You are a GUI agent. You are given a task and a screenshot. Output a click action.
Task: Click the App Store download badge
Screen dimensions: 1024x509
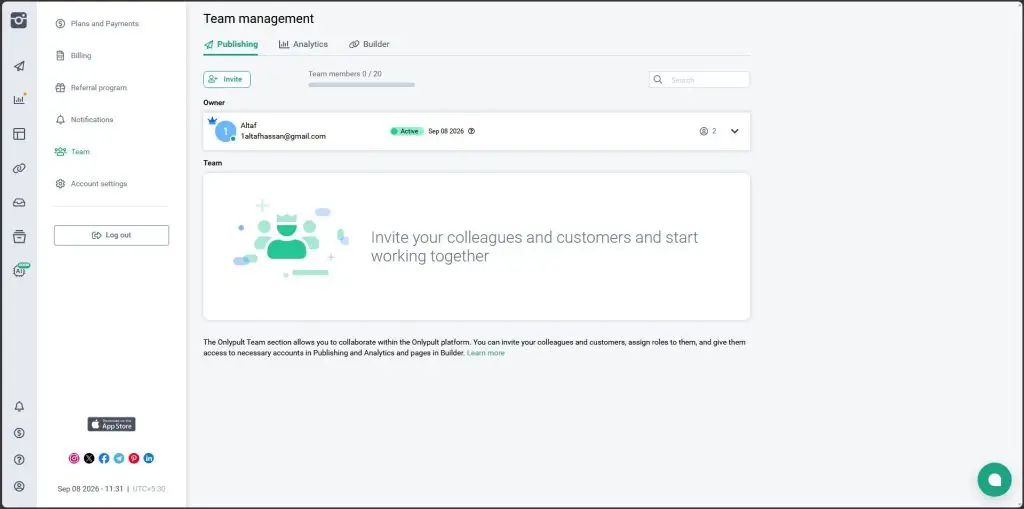112,424
